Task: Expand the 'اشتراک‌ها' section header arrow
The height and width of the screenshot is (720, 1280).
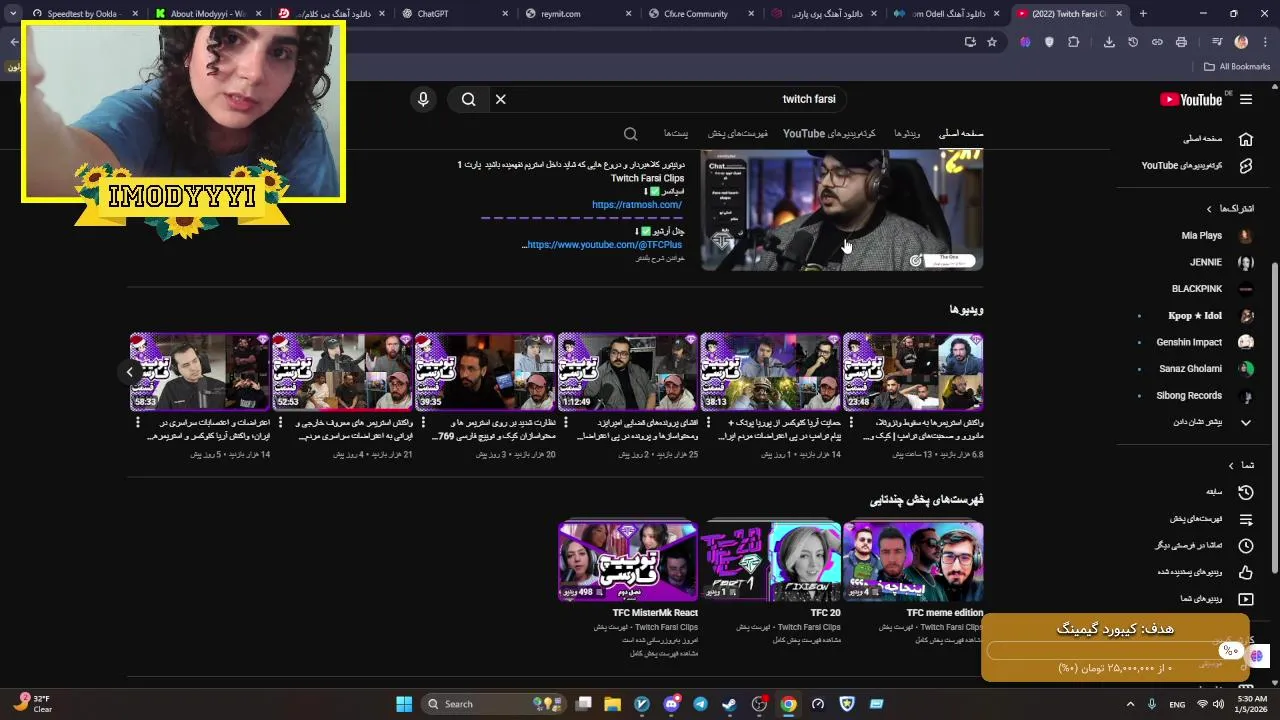Action: coord(1209,209)
